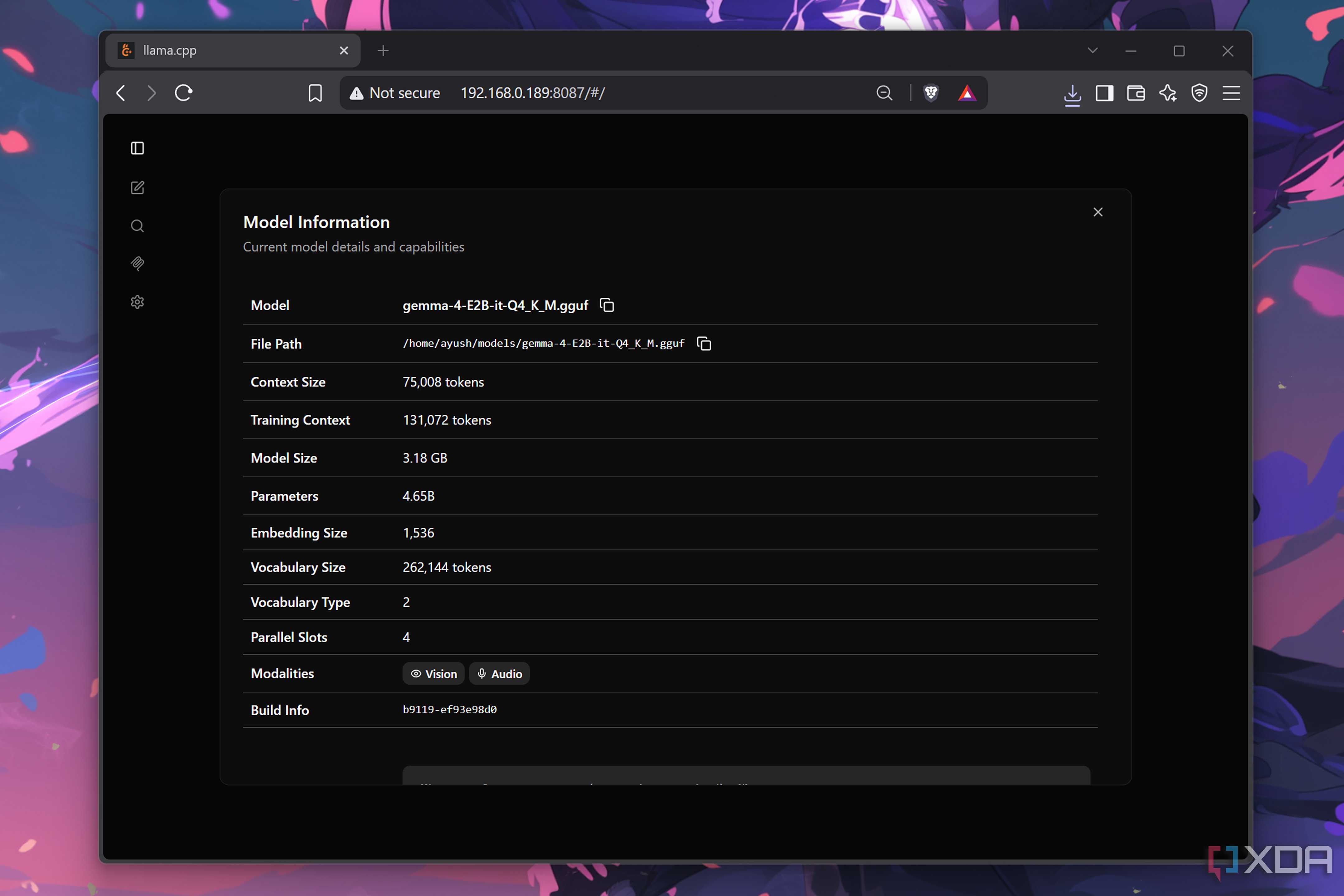
Task: Click the paperclip attachments icon in sidebar
Action: pos(137,264)
